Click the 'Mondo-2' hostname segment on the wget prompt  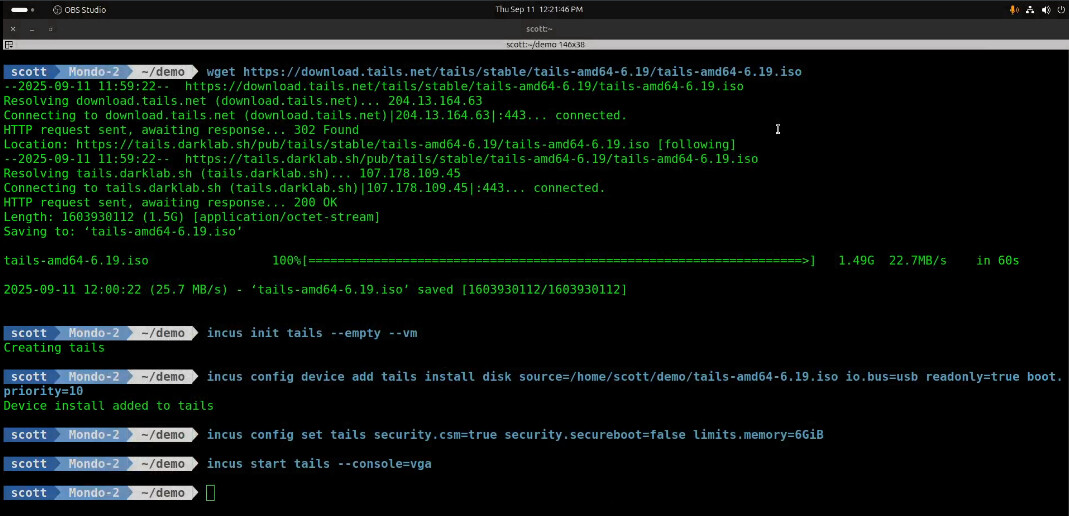(94, 72)
